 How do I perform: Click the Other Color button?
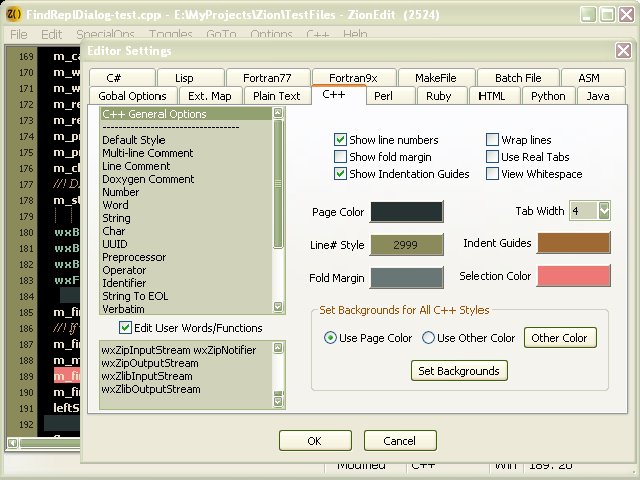[x=560, y=338]
